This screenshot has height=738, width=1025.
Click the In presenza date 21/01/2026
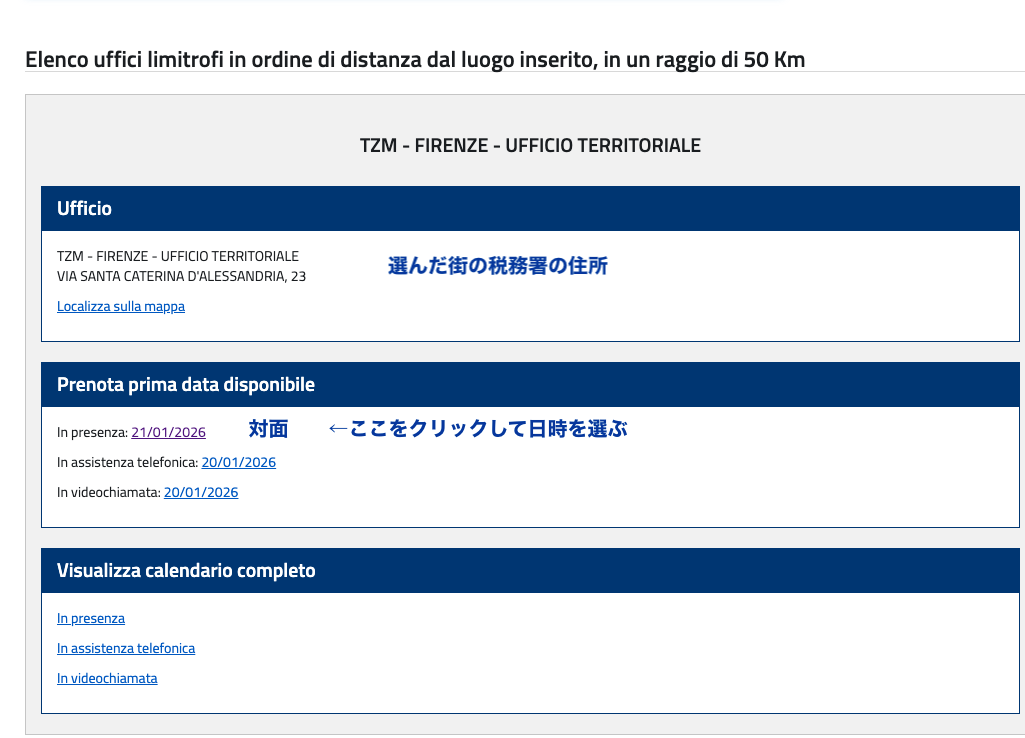pos(168,433)
